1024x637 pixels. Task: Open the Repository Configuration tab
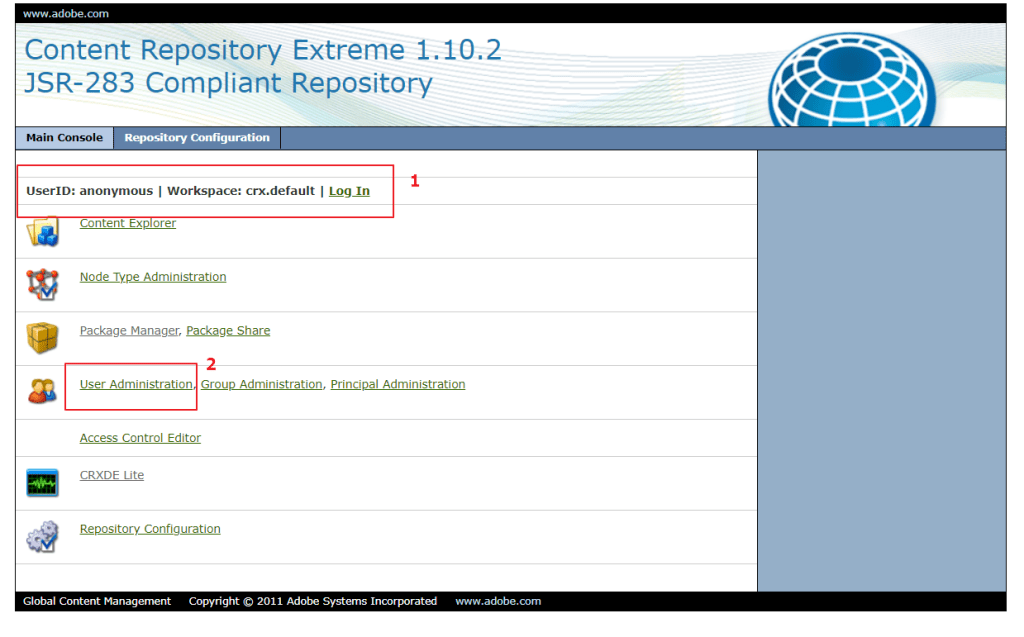197,138
